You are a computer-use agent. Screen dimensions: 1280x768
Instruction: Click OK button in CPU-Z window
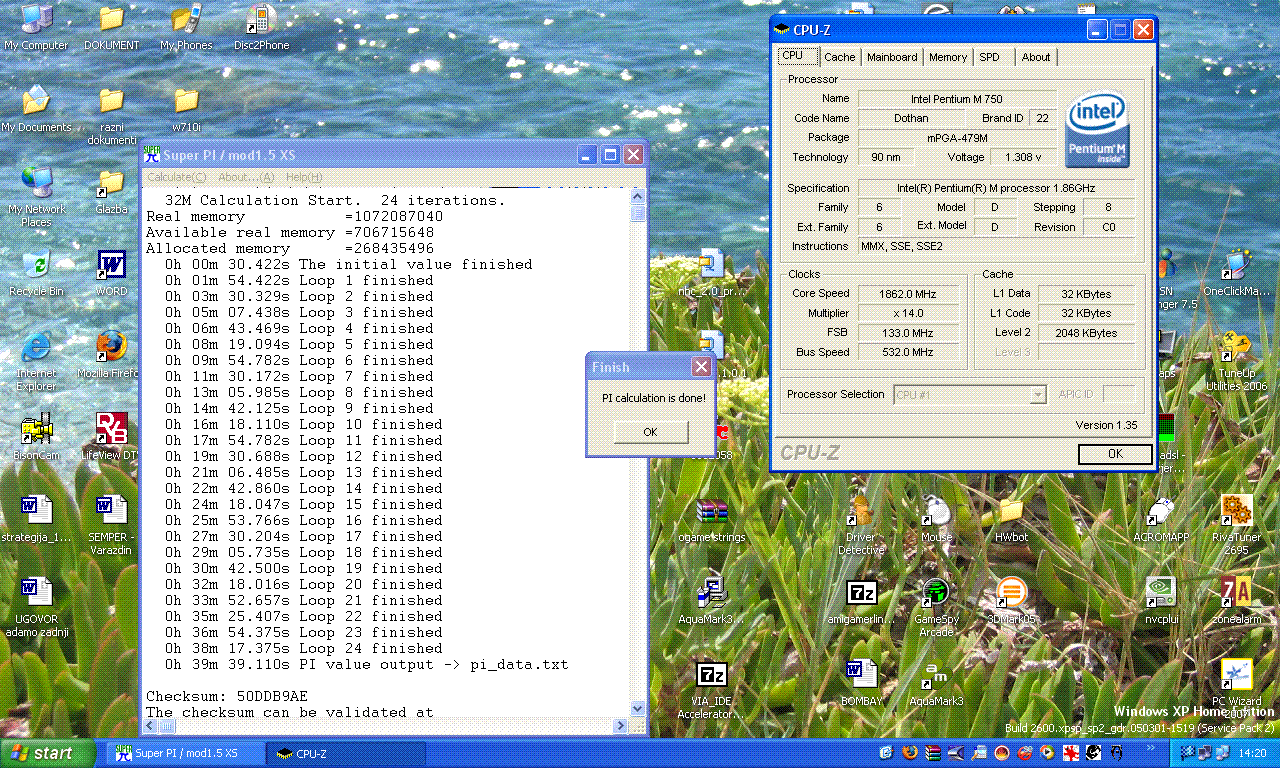1115,454
